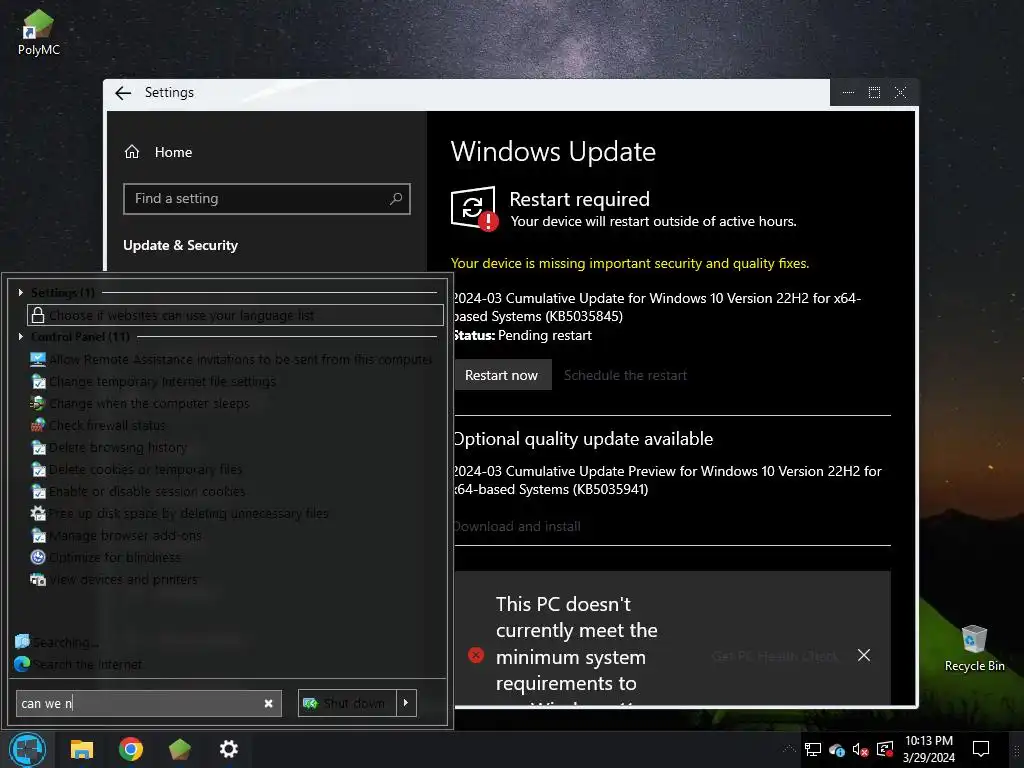Minimize the Settings window
The width and height of the screenshot is (1024, 768).
pyautogui.click(x=848, y=93)
